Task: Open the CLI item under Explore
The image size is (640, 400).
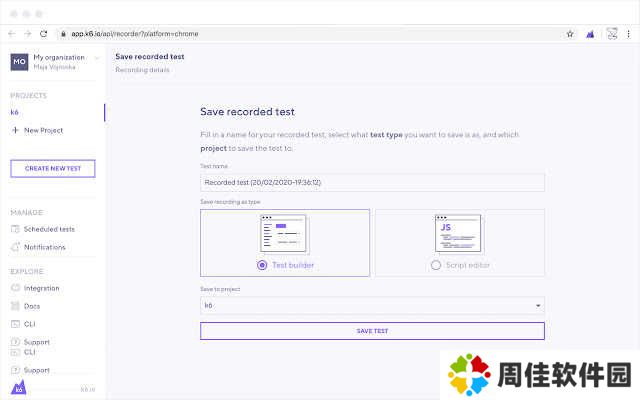Action: [31, 324]
